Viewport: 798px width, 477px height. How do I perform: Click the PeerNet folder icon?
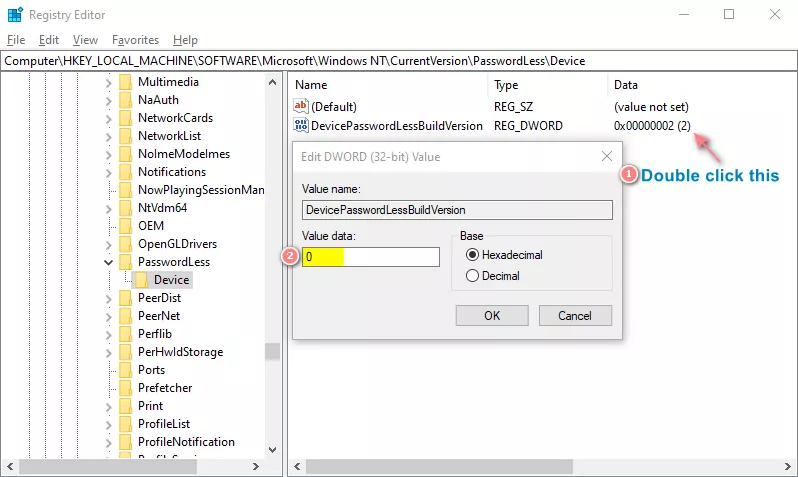click(125, 316)
